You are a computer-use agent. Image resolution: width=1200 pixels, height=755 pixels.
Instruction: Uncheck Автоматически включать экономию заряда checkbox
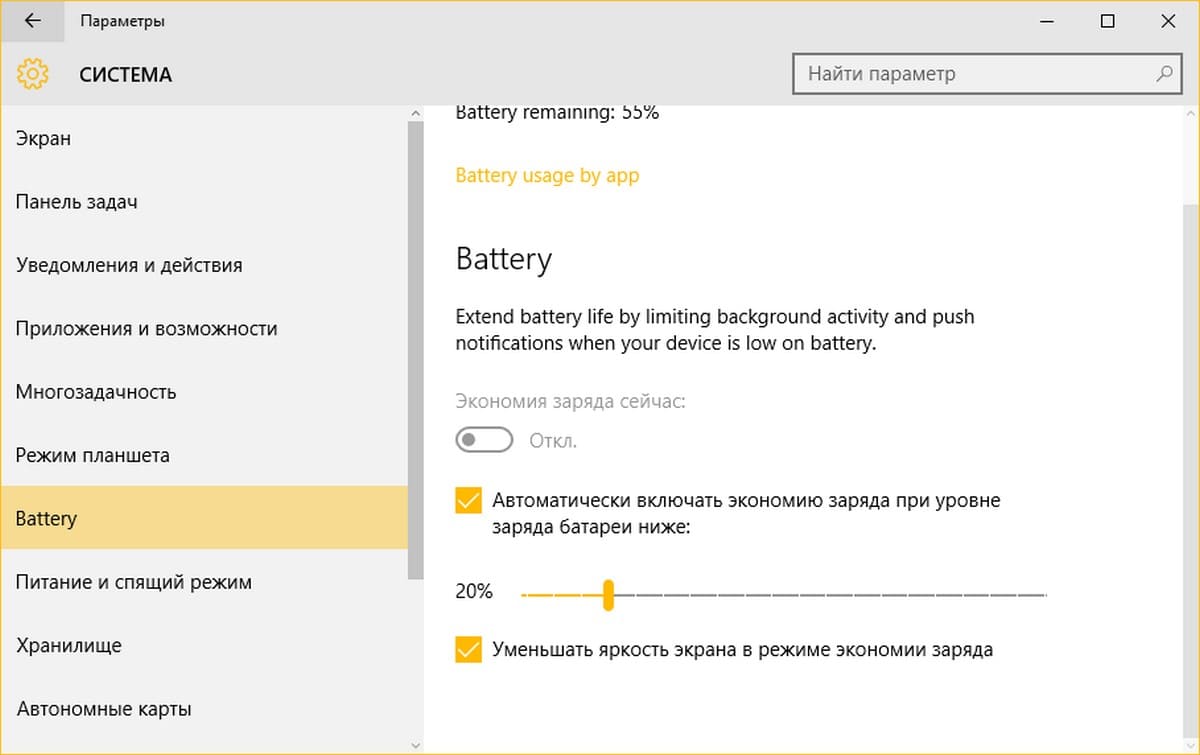tap(468, 500)
